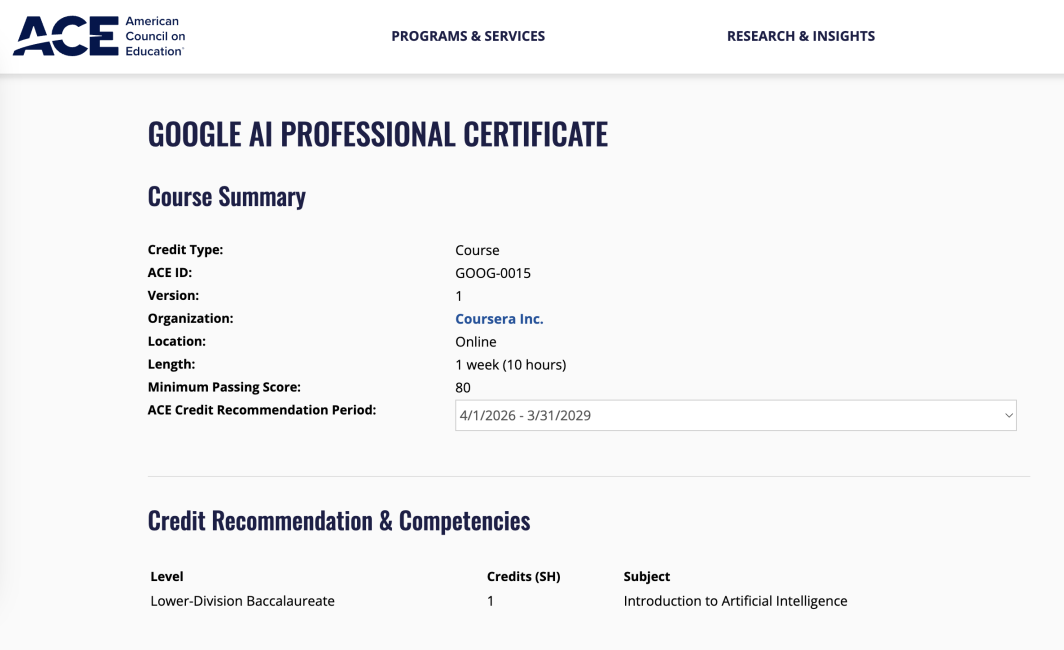Click the Subject column header
This screenshot has height=650, width=1064.
tap(647, 577)
